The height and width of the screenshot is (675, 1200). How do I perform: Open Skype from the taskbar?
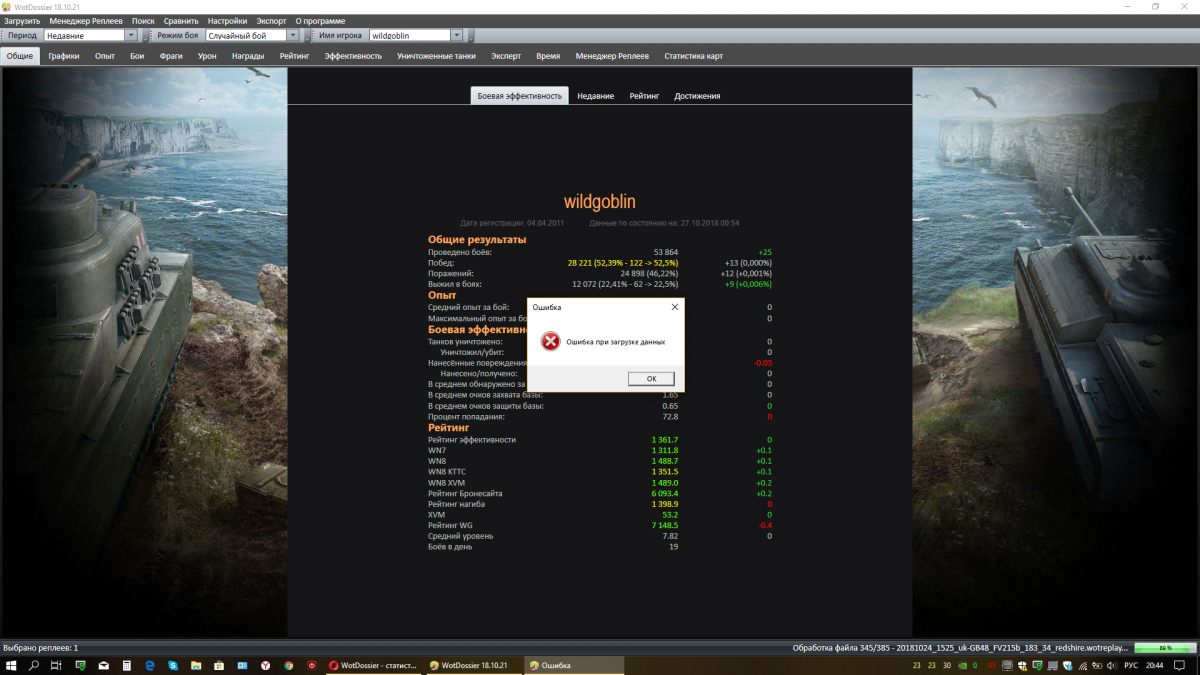click(x=173, y=665)
